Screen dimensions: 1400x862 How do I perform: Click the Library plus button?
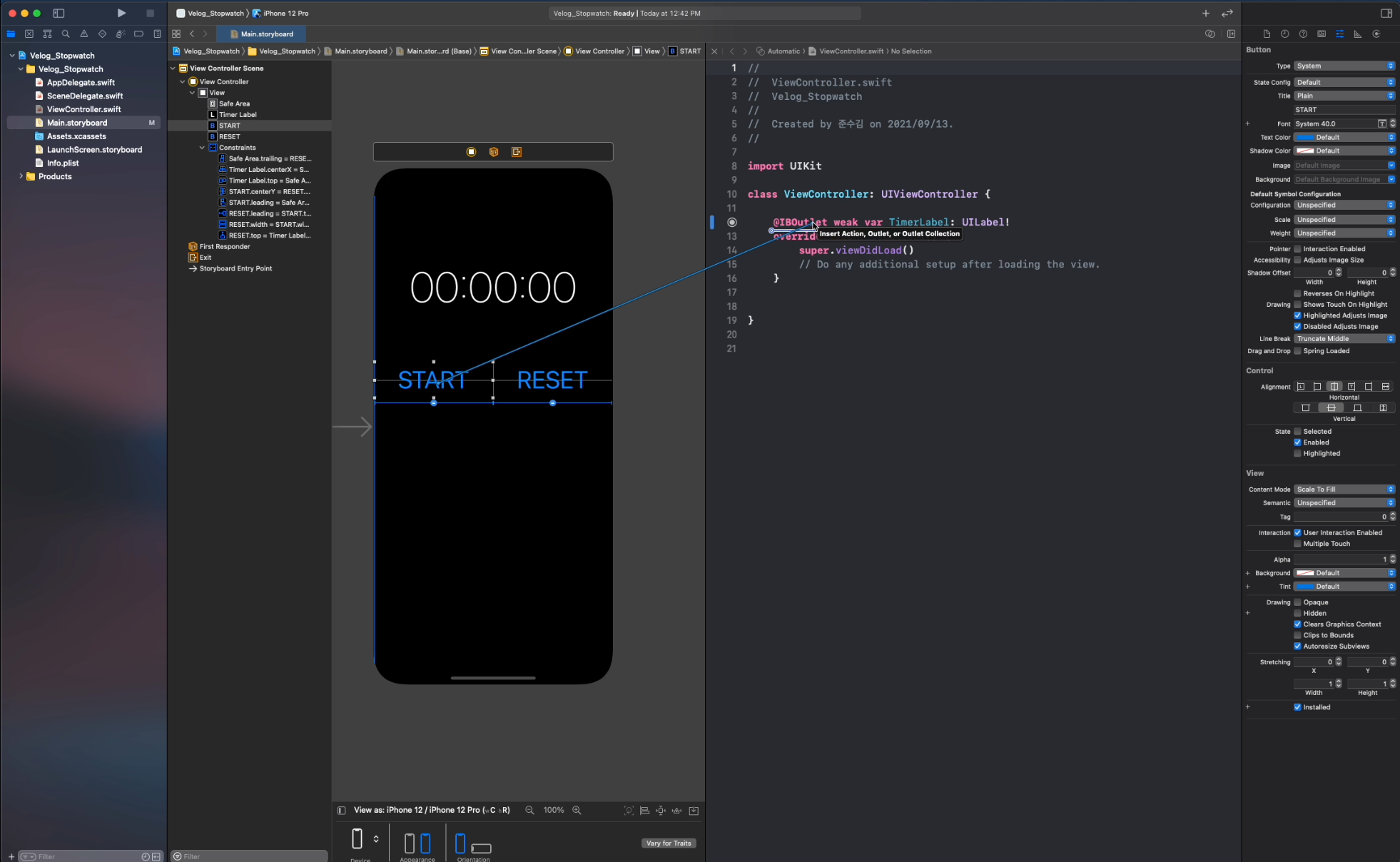point(1205,13)
